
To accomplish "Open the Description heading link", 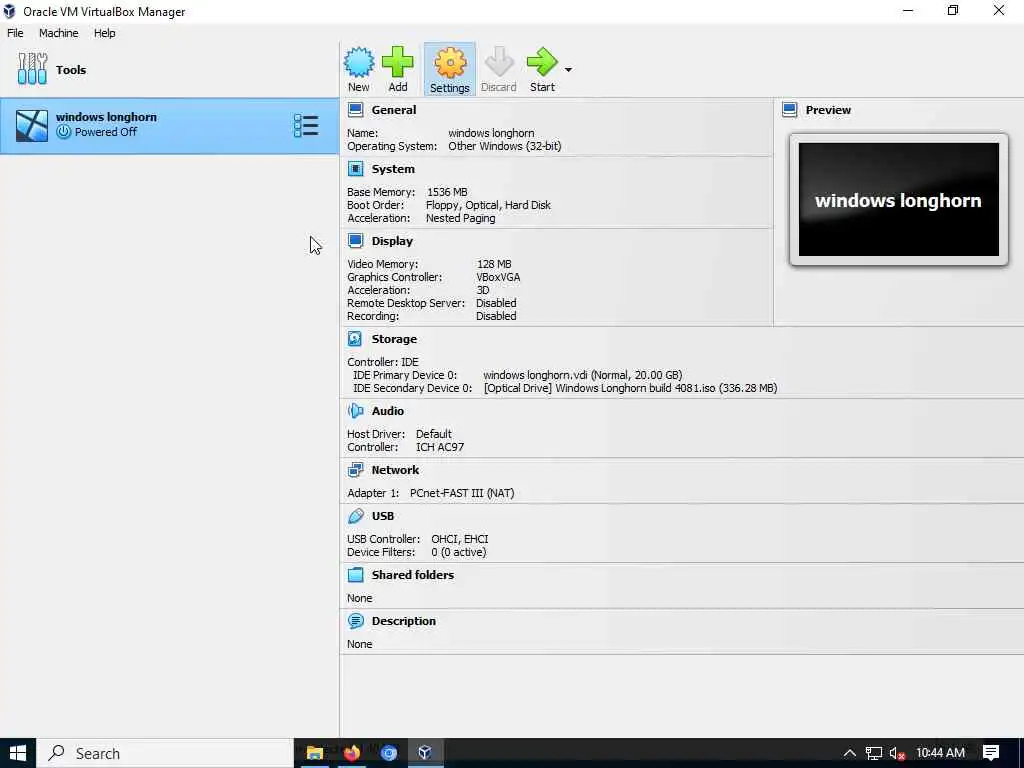I will pos(404,621).
